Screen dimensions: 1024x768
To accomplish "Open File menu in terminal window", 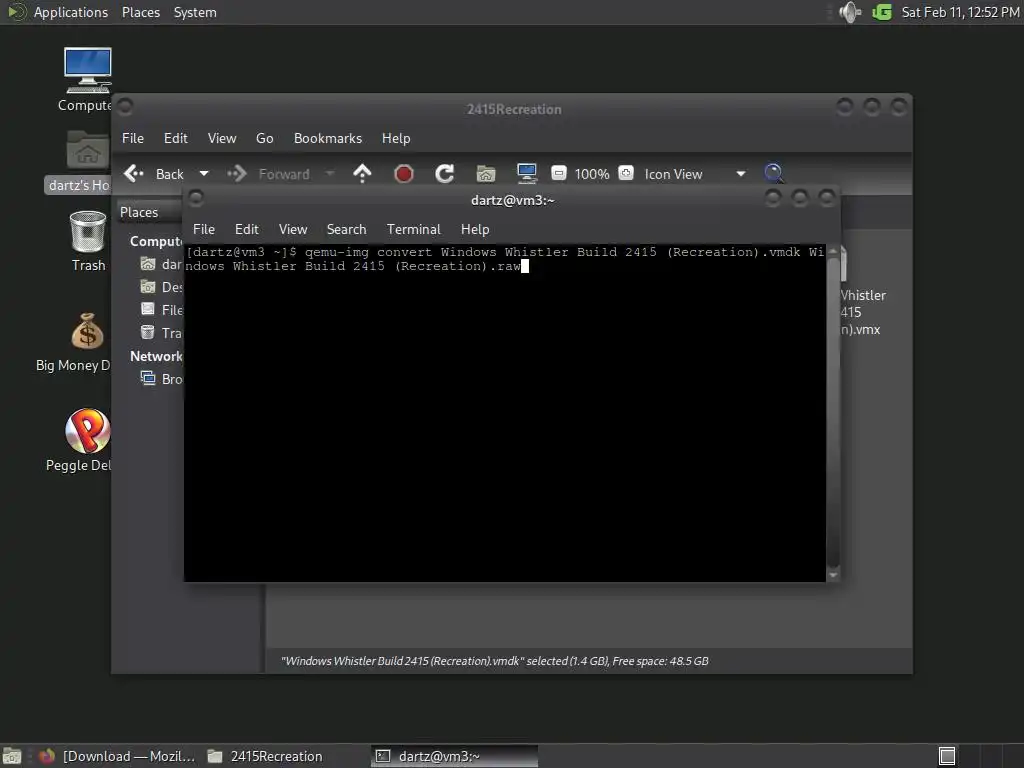I will (x=204, y=229).
